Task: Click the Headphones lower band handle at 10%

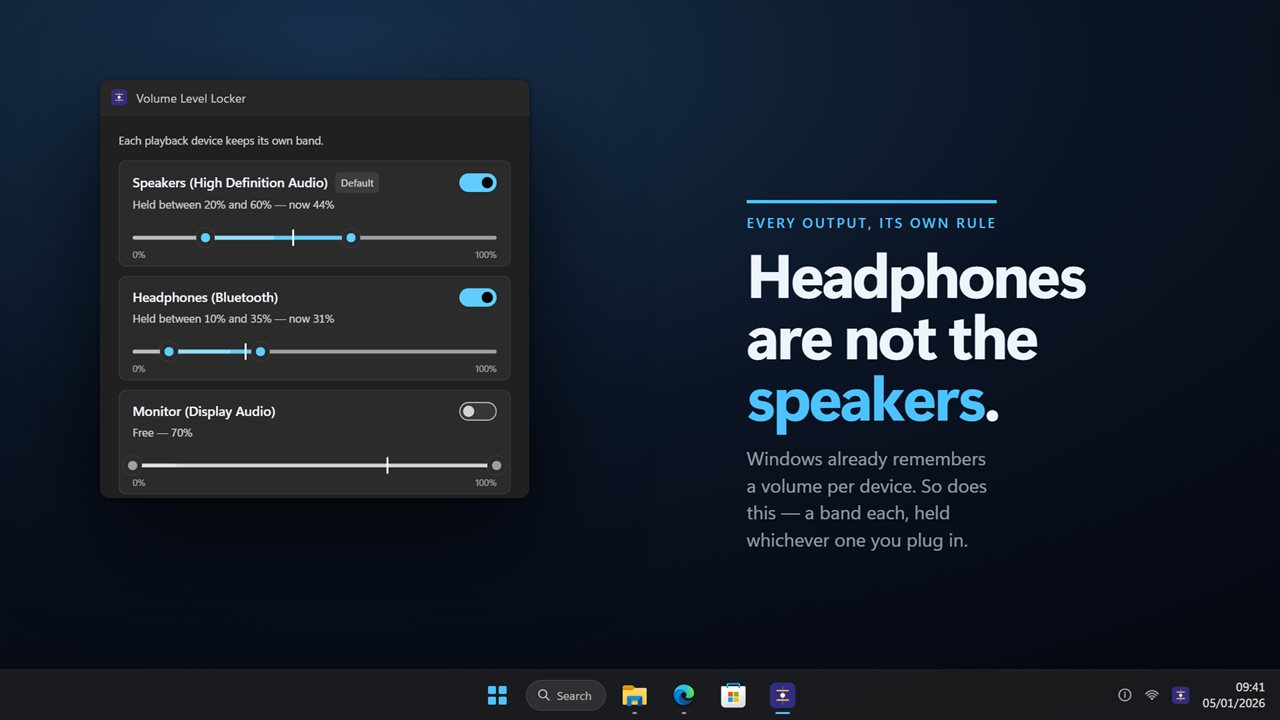Action: pyautogui.click(x=169, y=352)
